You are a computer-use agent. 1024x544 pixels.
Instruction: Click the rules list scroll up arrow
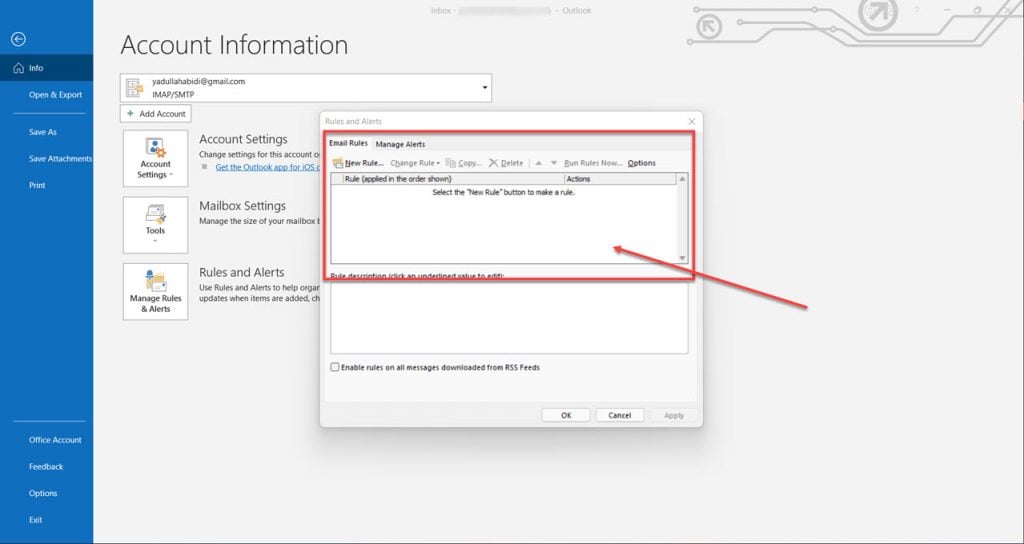682,179
